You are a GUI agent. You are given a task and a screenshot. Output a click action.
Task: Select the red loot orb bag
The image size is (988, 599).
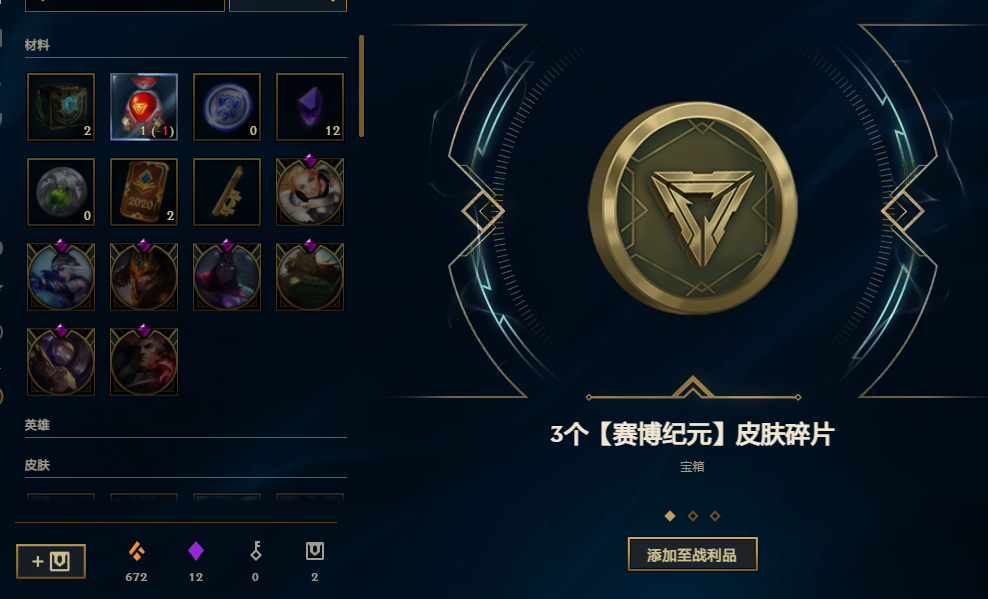tap(144, 106)
